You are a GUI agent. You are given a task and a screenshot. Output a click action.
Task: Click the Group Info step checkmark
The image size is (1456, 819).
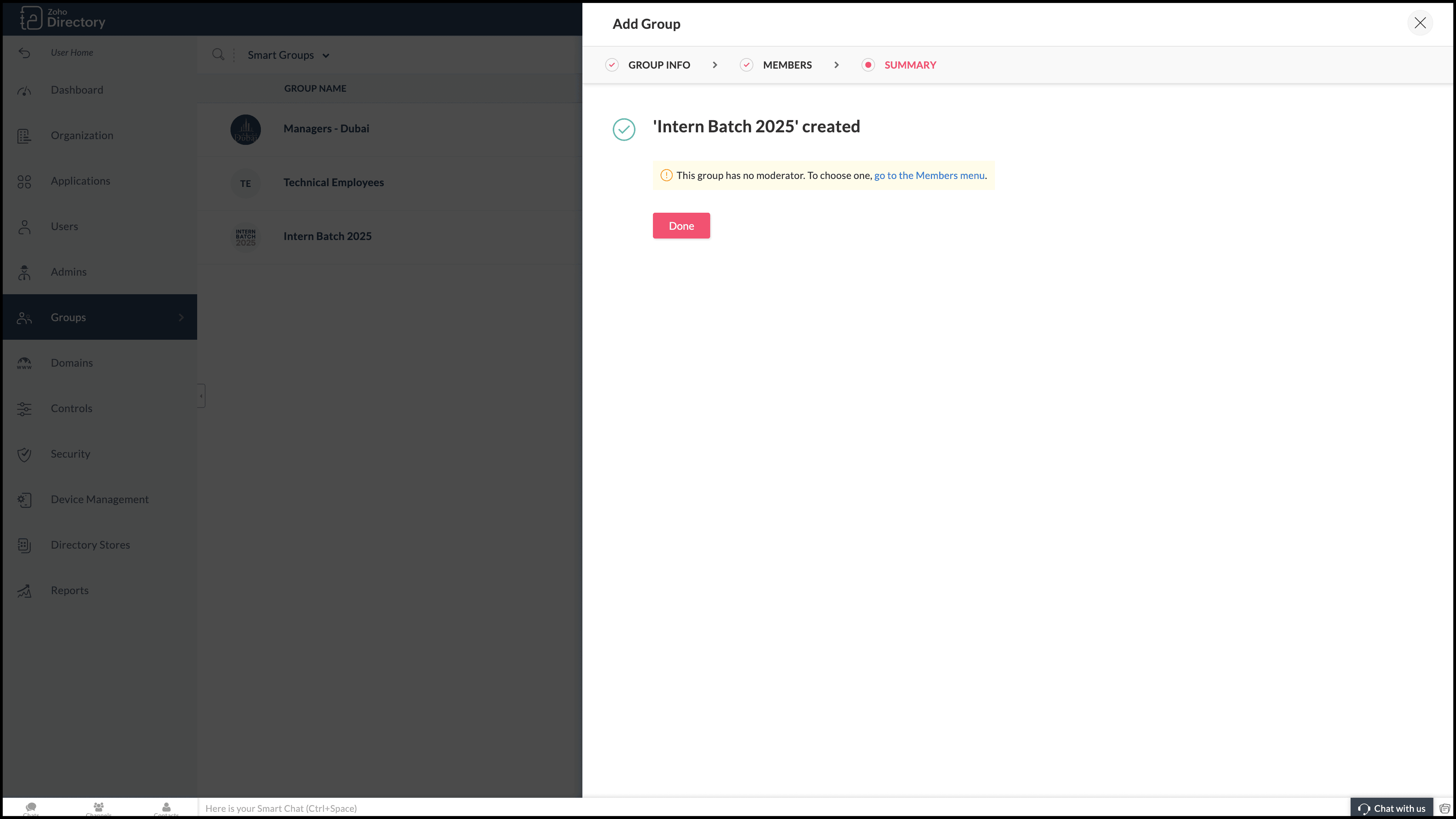(x=612, y=65)
